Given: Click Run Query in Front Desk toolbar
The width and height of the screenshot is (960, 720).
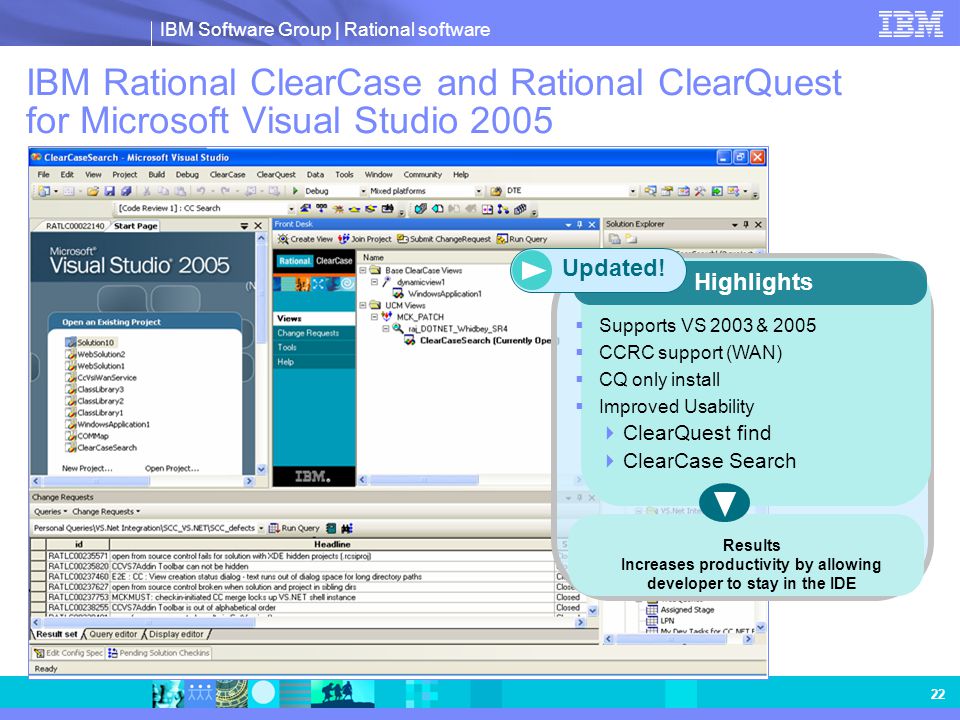Looking at the screenshot, I should (x=522, y=239).
